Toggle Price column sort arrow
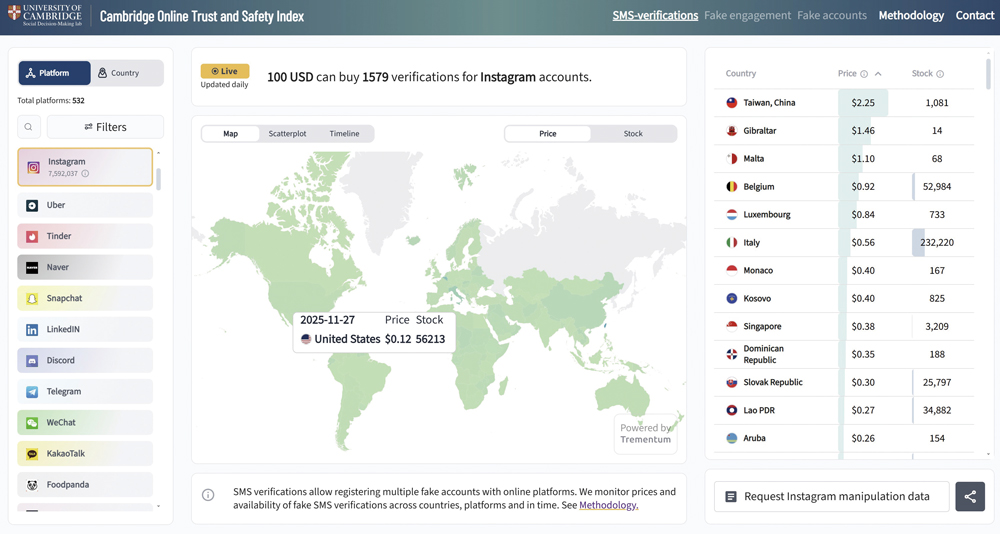1000x534 pixels. [x=878, y=74]
